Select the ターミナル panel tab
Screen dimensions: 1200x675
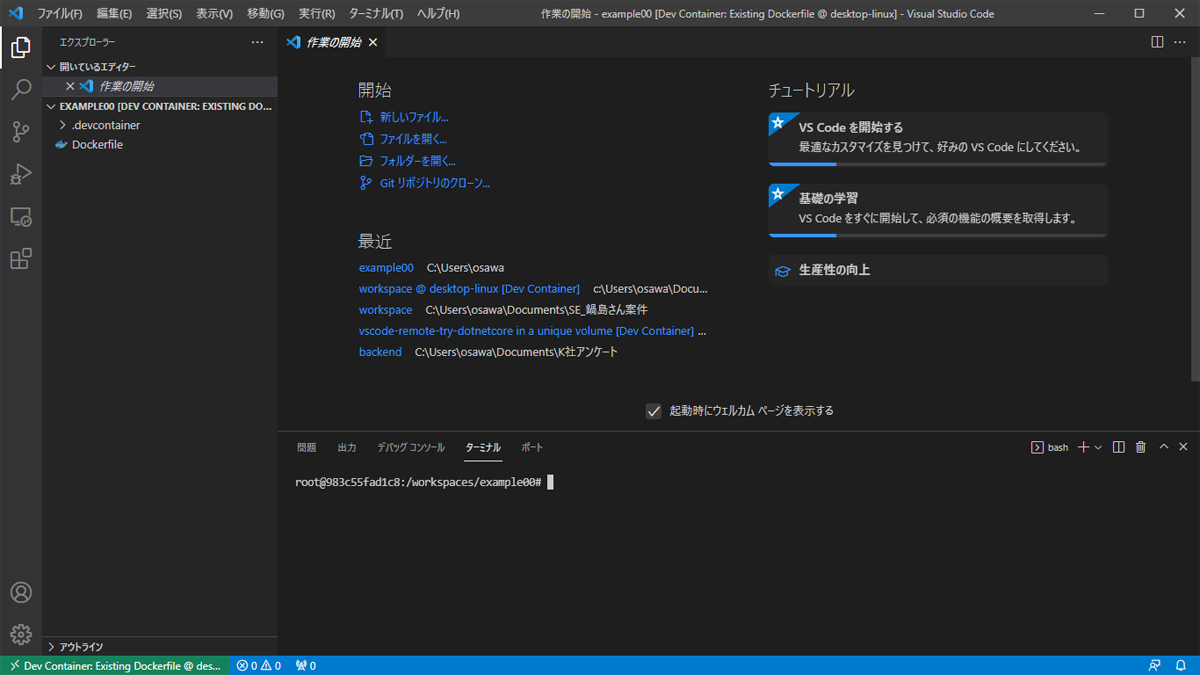[483, 447]
